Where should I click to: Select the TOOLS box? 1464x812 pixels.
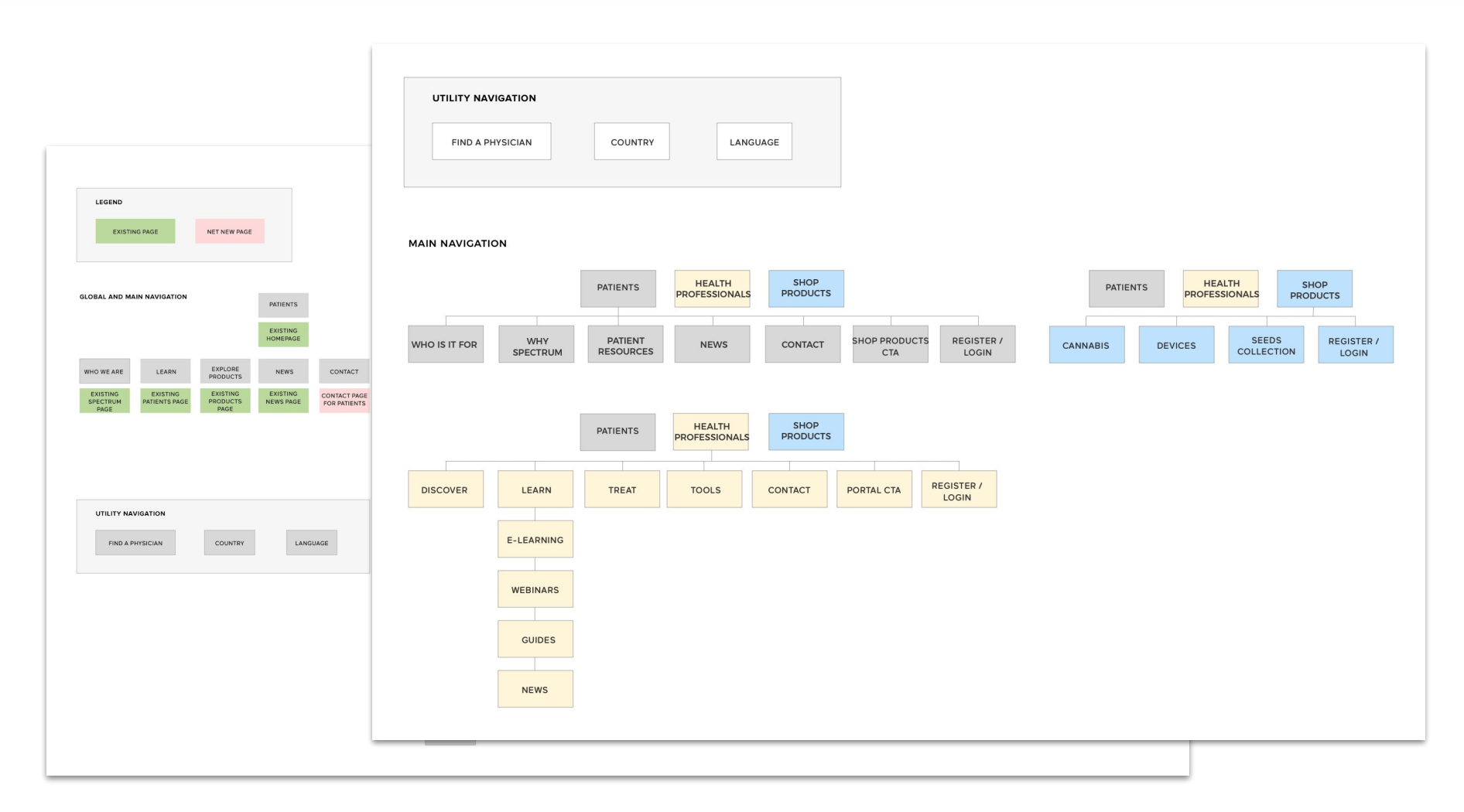704,490
